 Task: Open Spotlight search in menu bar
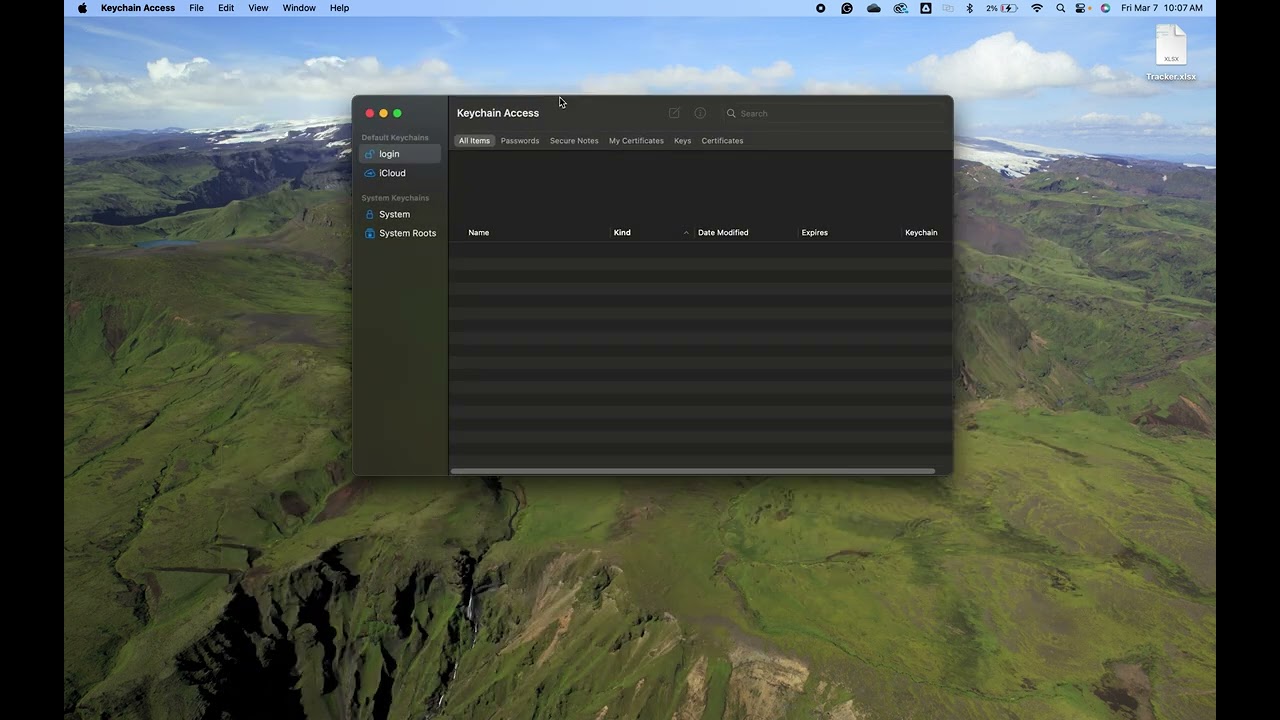pos(1060,8)
